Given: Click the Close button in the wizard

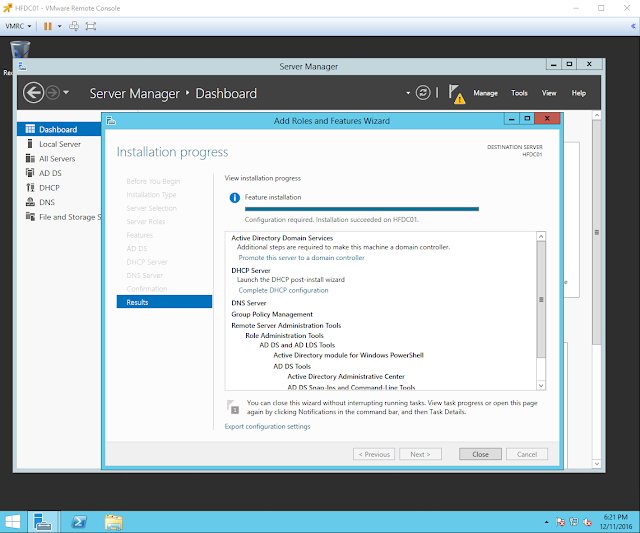Looking at the screenshot, I should pos(480,454).
